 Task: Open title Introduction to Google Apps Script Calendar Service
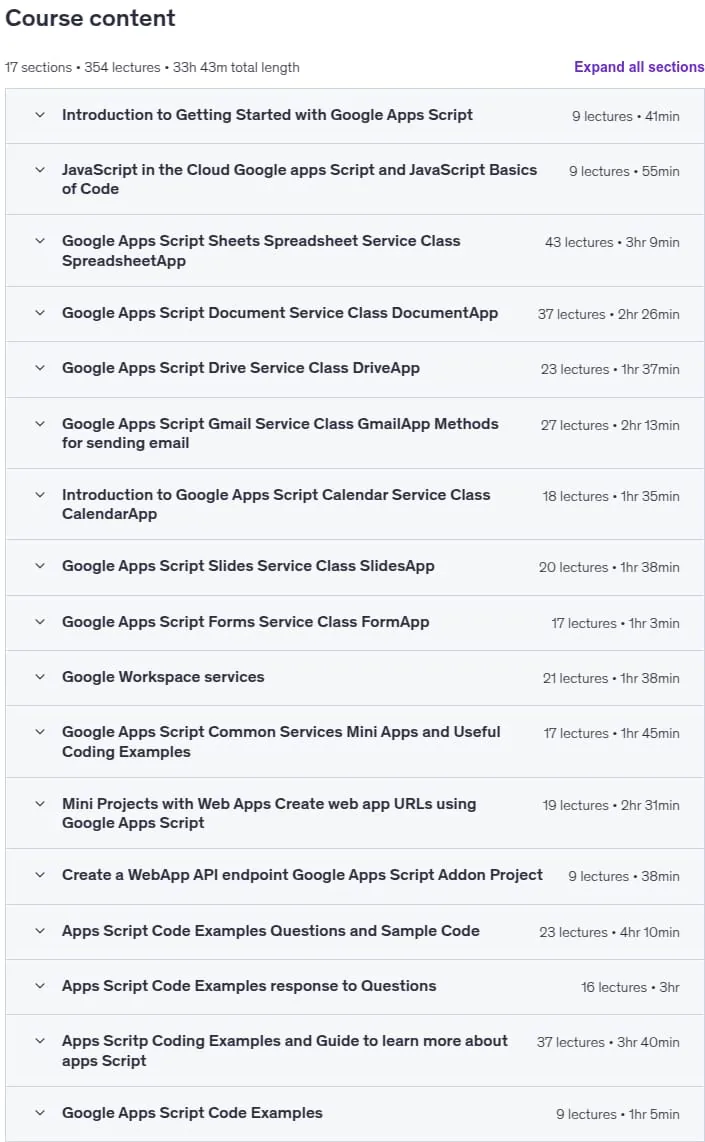coord(276,504)
